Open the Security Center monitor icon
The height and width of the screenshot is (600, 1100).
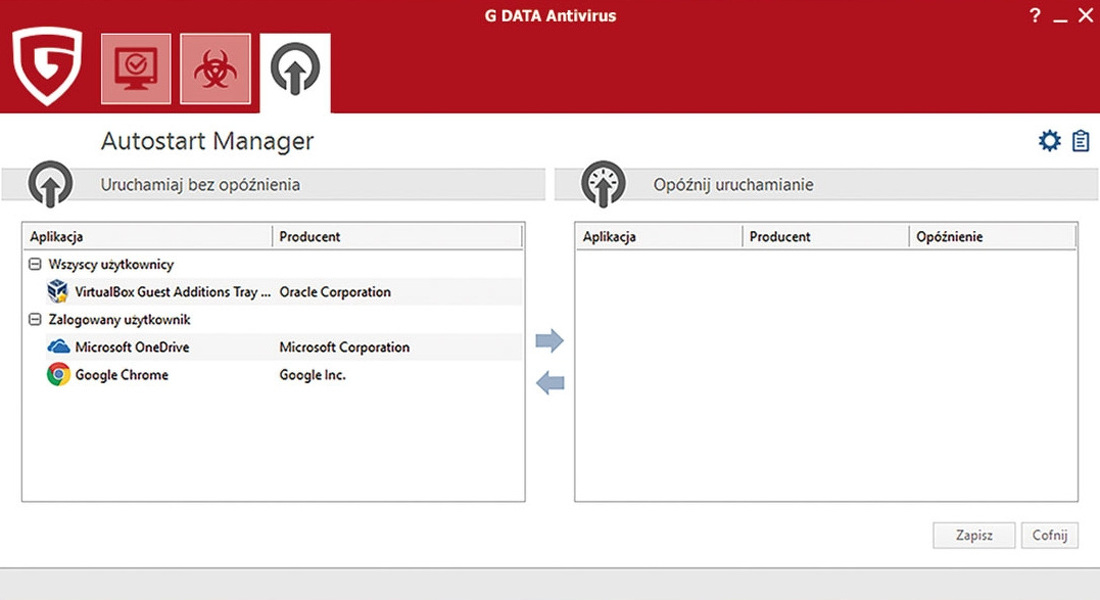[x=135, y=70]
